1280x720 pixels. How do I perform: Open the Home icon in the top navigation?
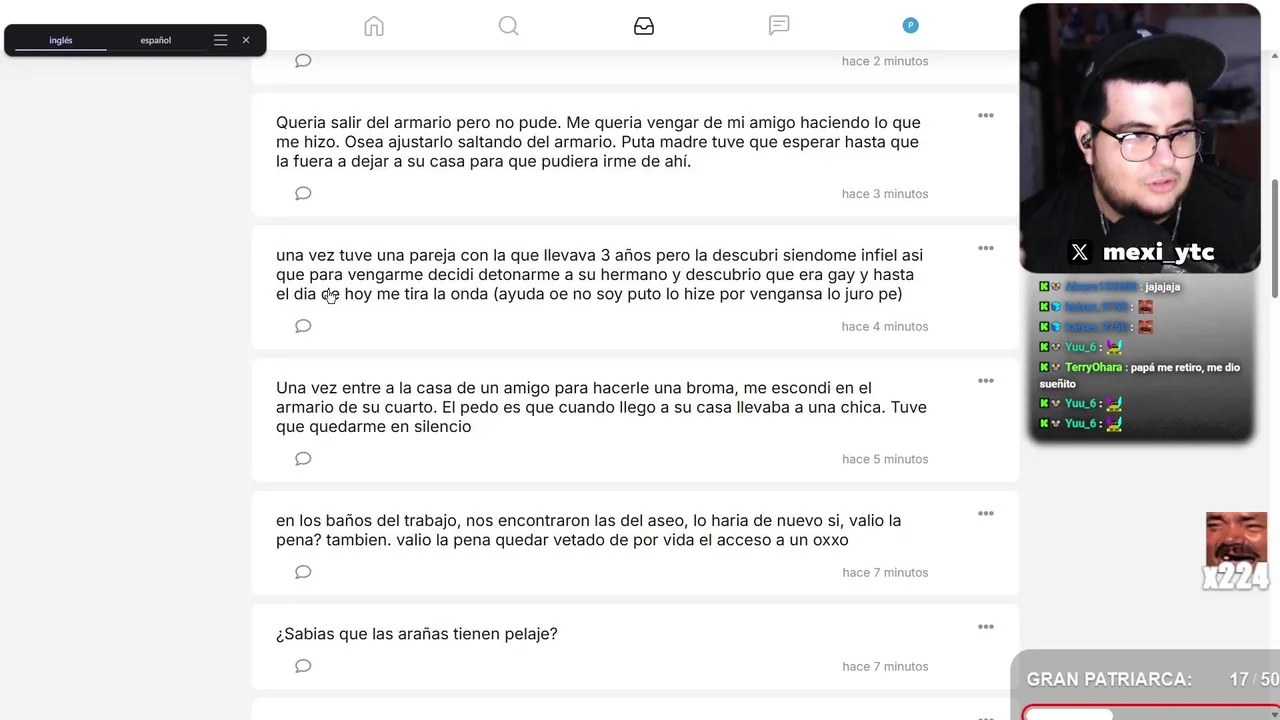pyautogui.click(x=374, y=26)
